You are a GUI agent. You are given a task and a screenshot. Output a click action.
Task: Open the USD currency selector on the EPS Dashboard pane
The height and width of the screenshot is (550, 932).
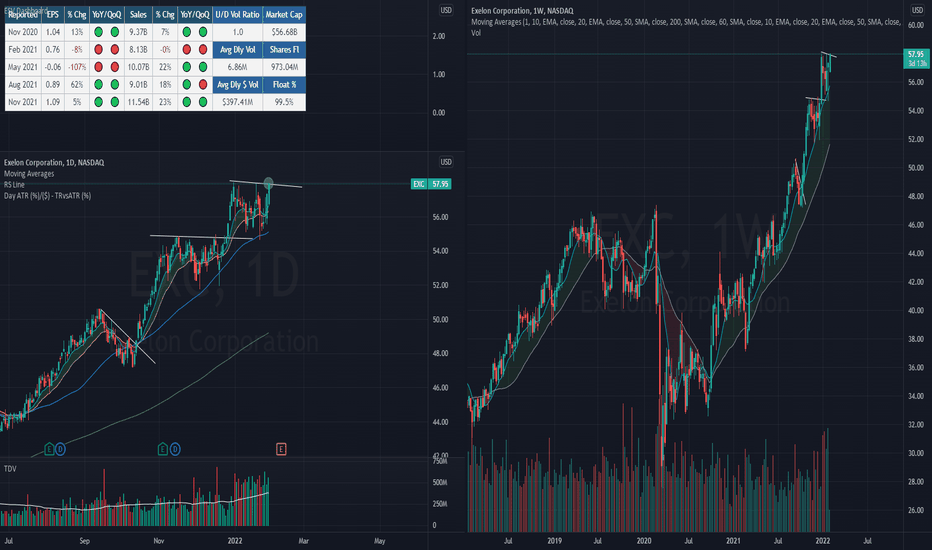[446, 10]
